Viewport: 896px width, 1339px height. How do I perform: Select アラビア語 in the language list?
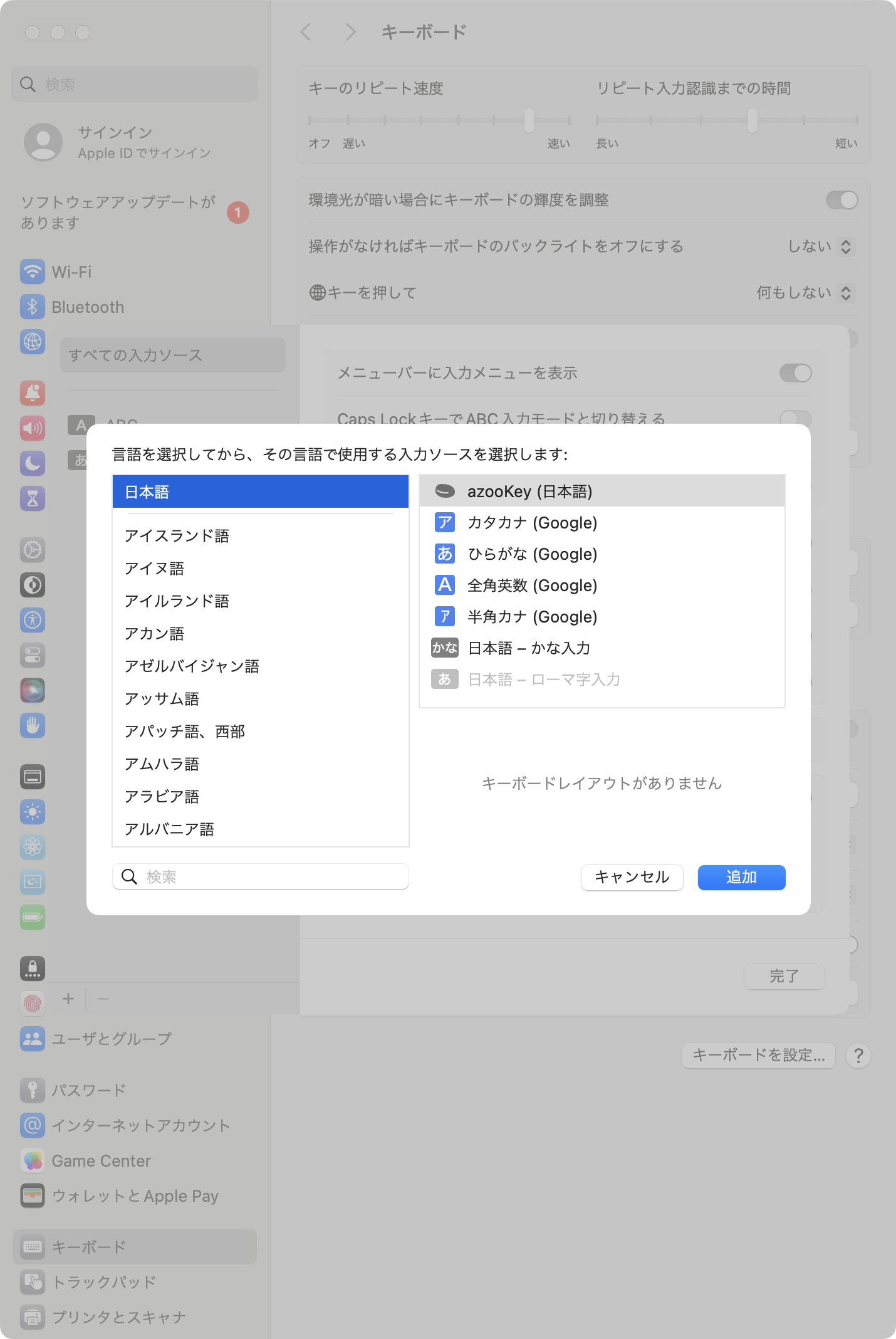coord(261,797)
